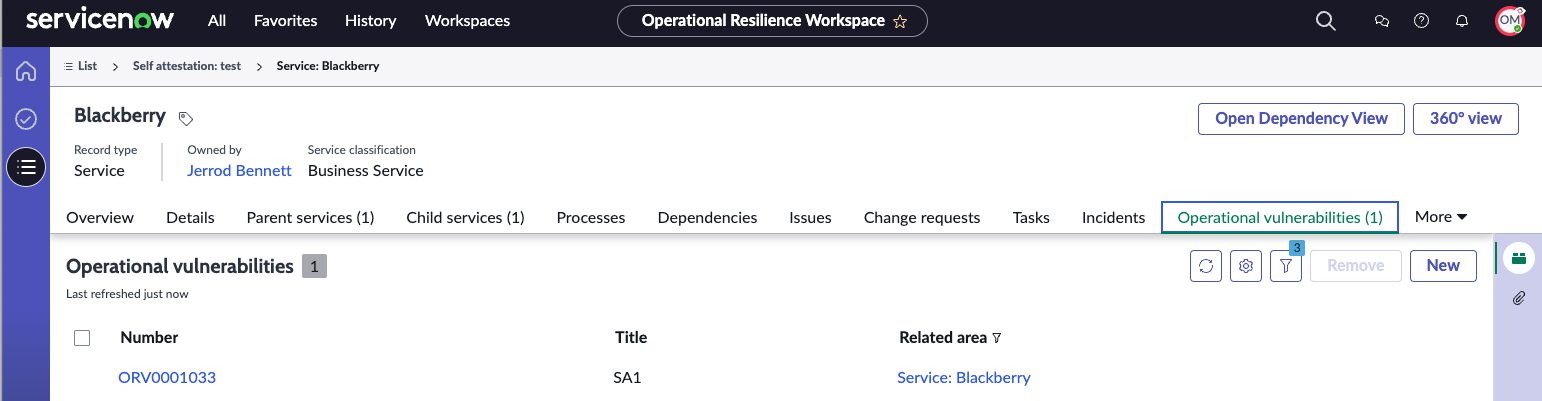Open record ORV0001033
Screen dimensions: 1542x401
click(167, 378)
